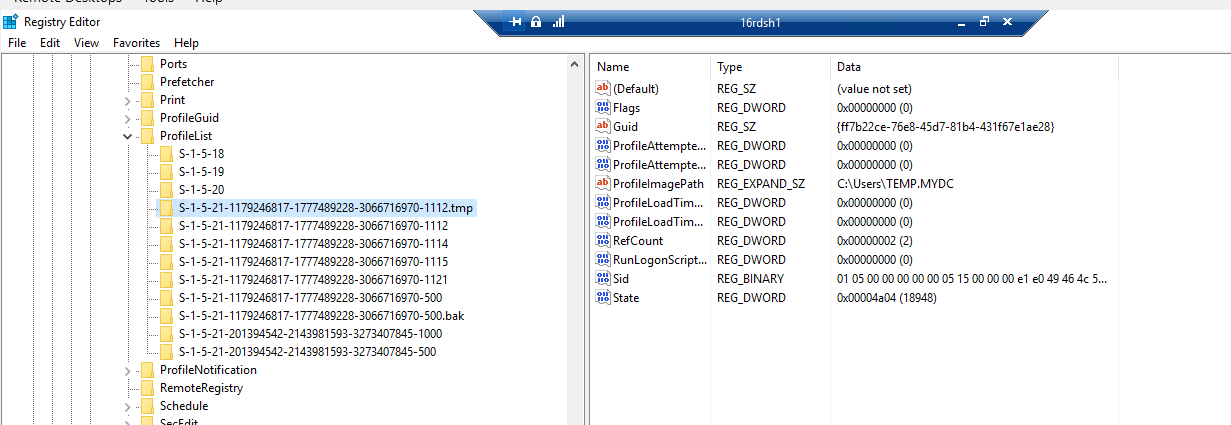Image resolution: width=1231 pixels, height=425 pixels.
Task: Click the signal strength bars icon
Action: pyautogui.click(x=558, y=22)
